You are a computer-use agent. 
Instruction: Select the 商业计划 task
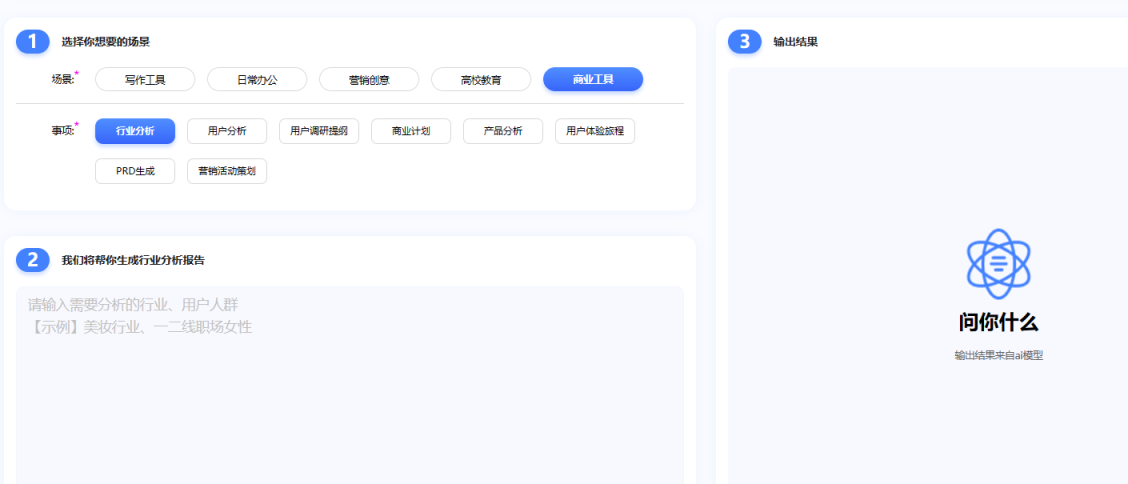[x=411, y=131]
